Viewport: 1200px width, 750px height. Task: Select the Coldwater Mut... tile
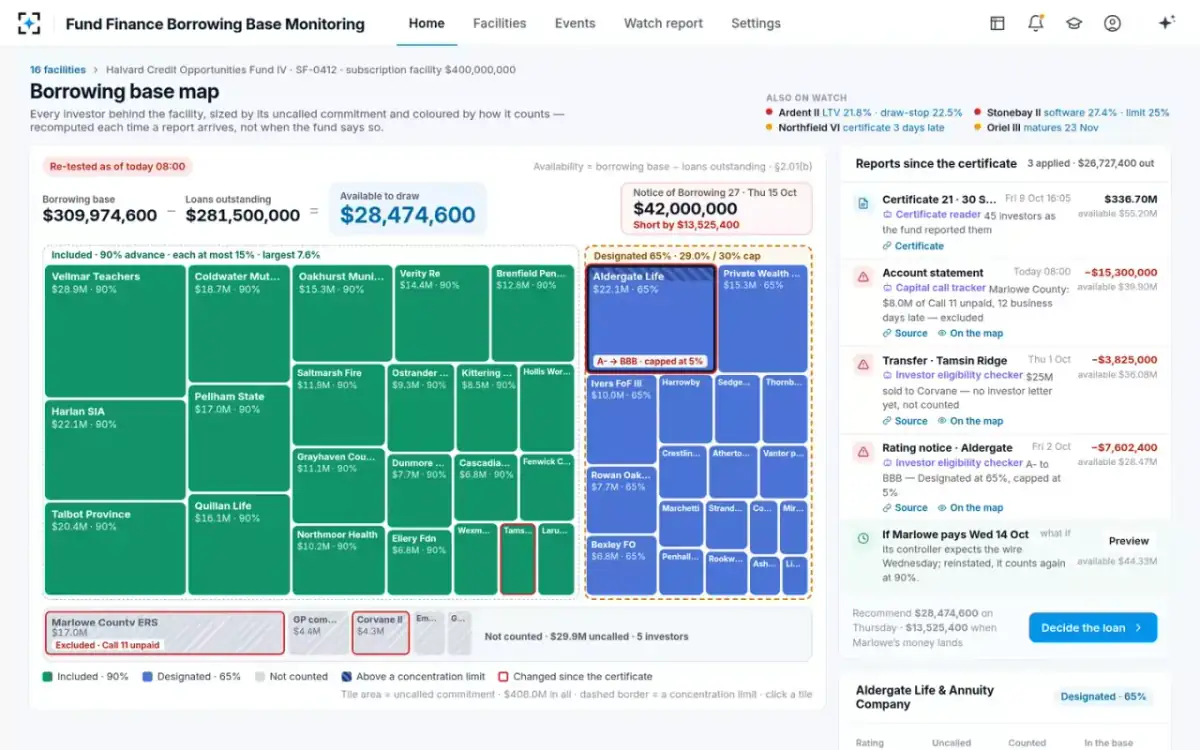pos(239,323)
